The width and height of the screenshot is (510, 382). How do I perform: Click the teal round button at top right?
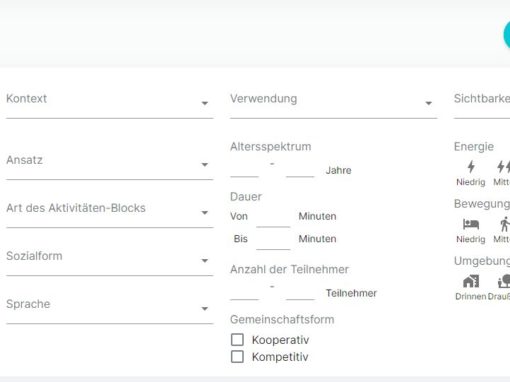507,35
